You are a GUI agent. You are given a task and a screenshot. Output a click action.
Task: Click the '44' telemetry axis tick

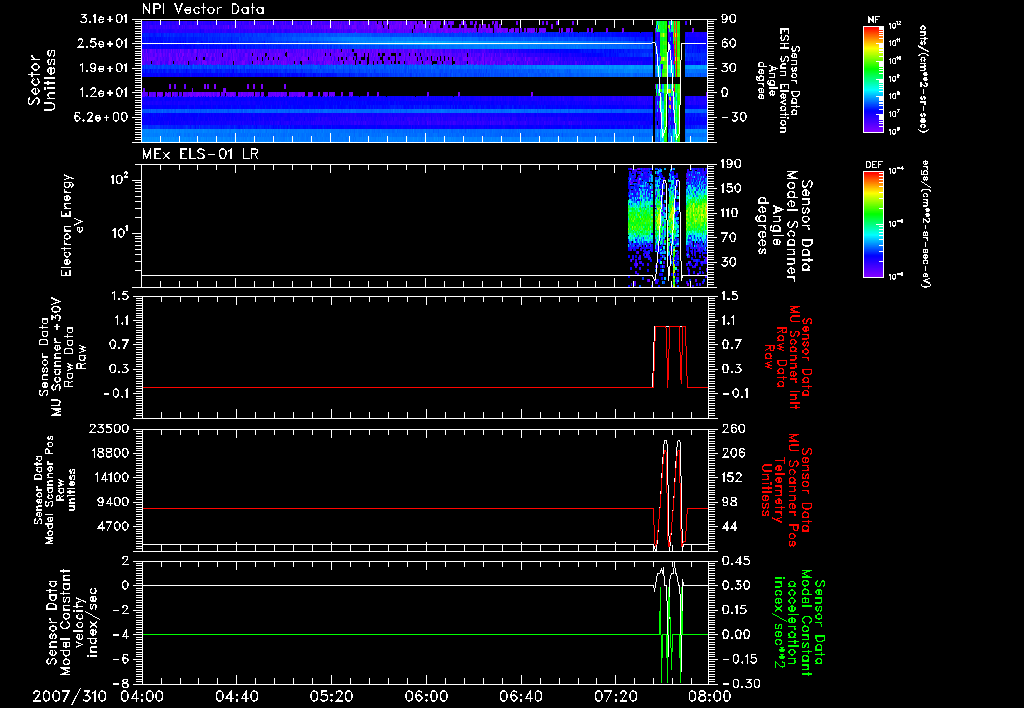(729, 526)
